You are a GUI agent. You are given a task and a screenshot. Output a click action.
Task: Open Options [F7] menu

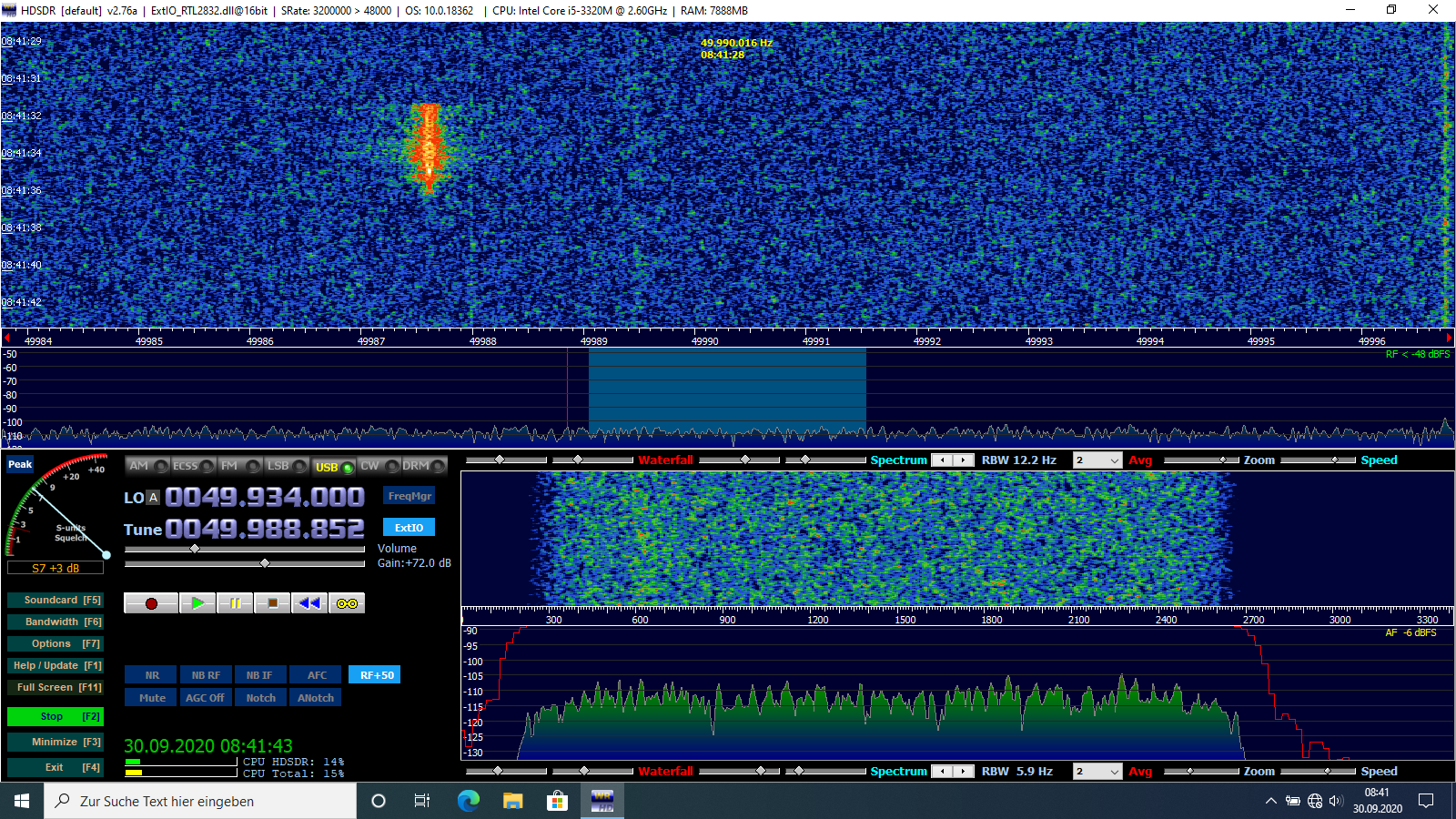pyautogui.click(x=55, y=643)
